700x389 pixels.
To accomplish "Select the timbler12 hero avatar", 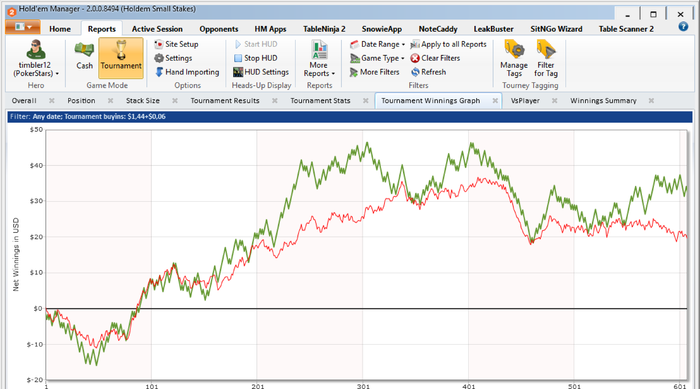I will 35,50.
